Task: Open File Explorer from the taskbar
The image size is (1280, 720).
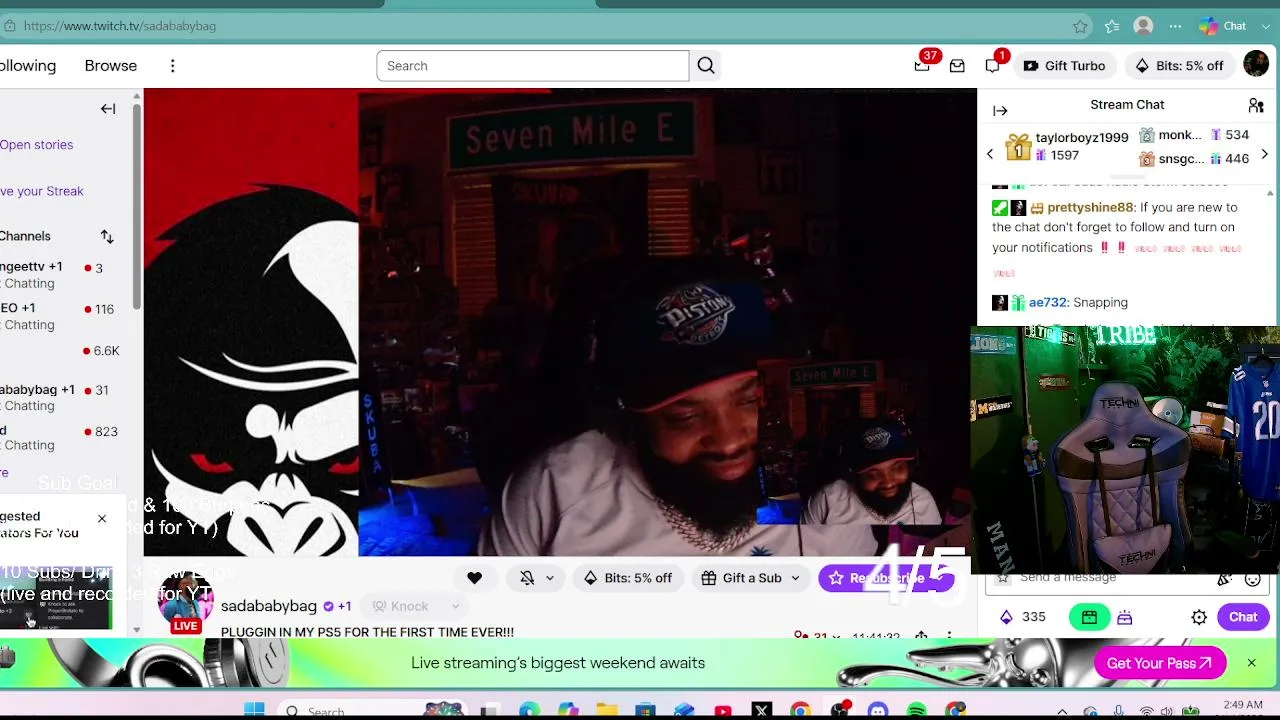Action: (x=607, y=711)
